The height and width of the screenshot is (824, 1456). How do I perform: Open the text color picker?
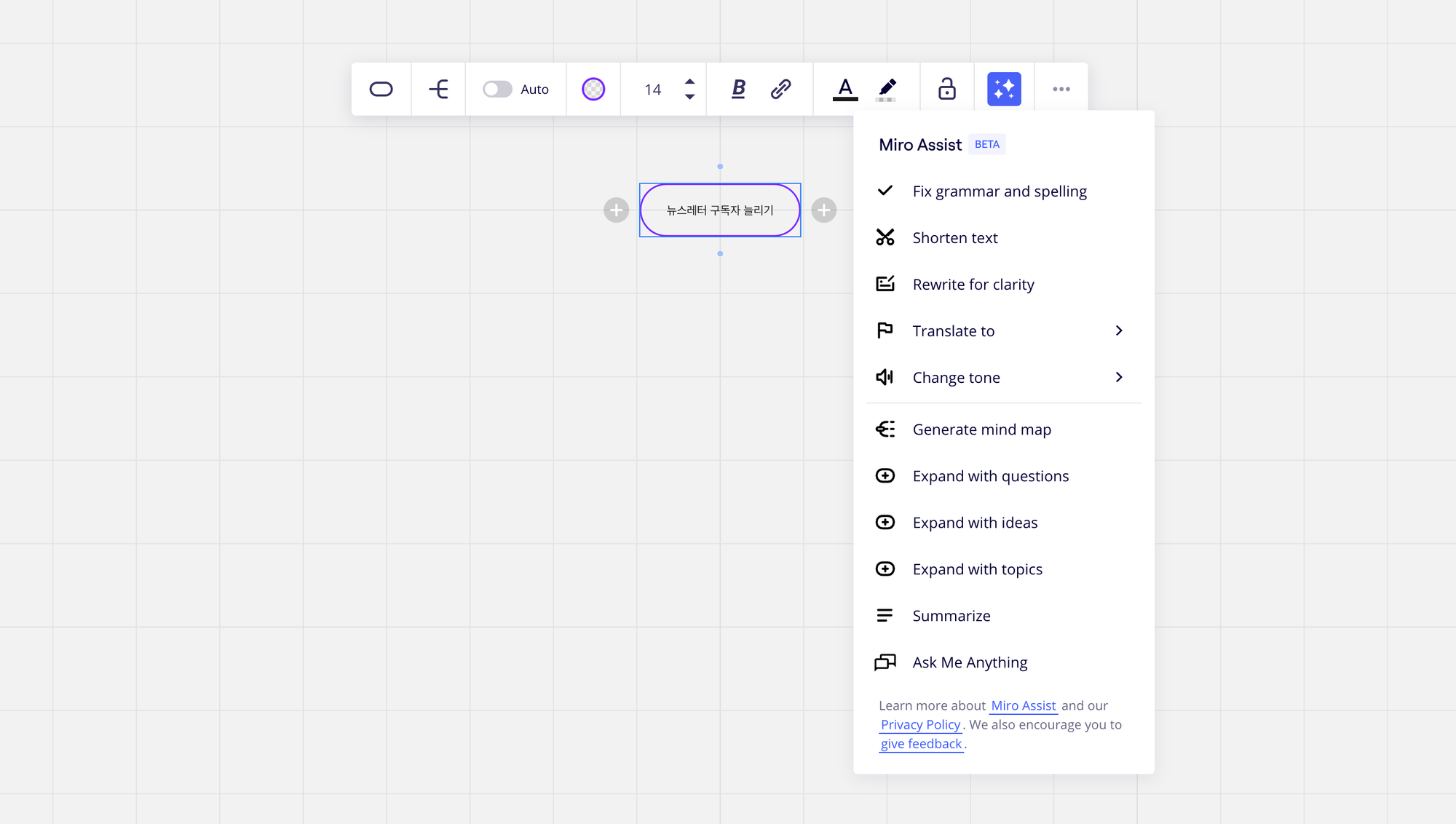[844, 89]
